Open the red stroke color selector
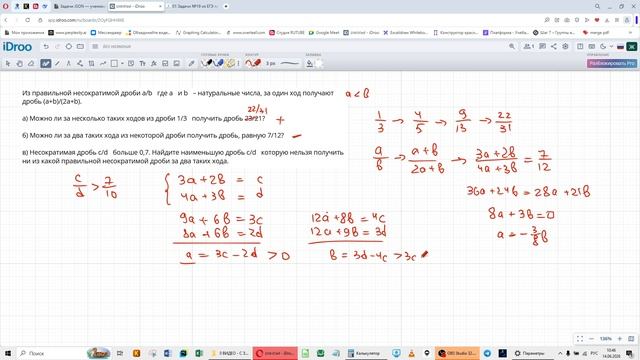Image resolution: width=640 pixels, height=360 pixels. tap(253, 63)
